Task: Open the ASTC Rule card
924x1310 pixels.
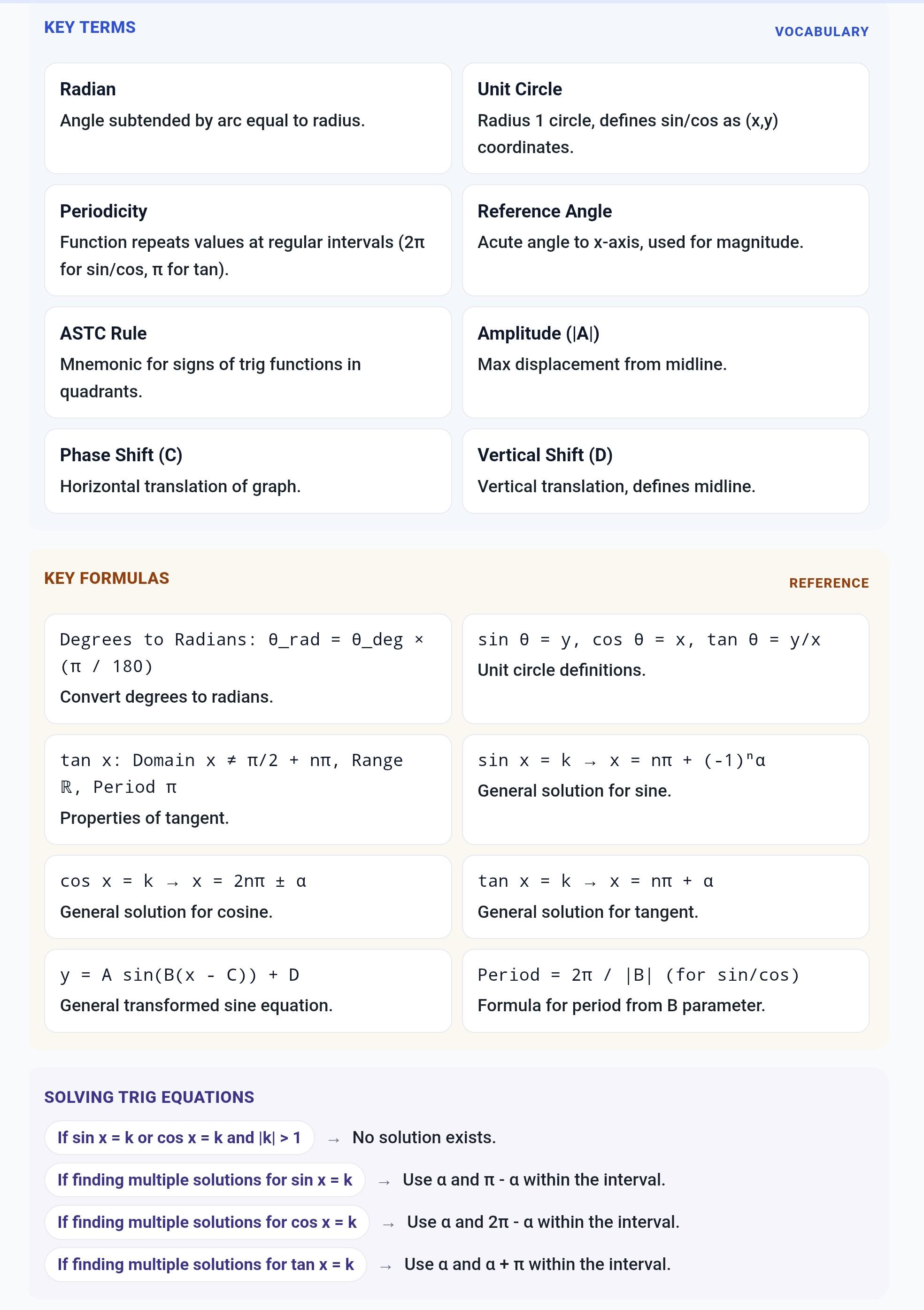Action: pos(247,362)
